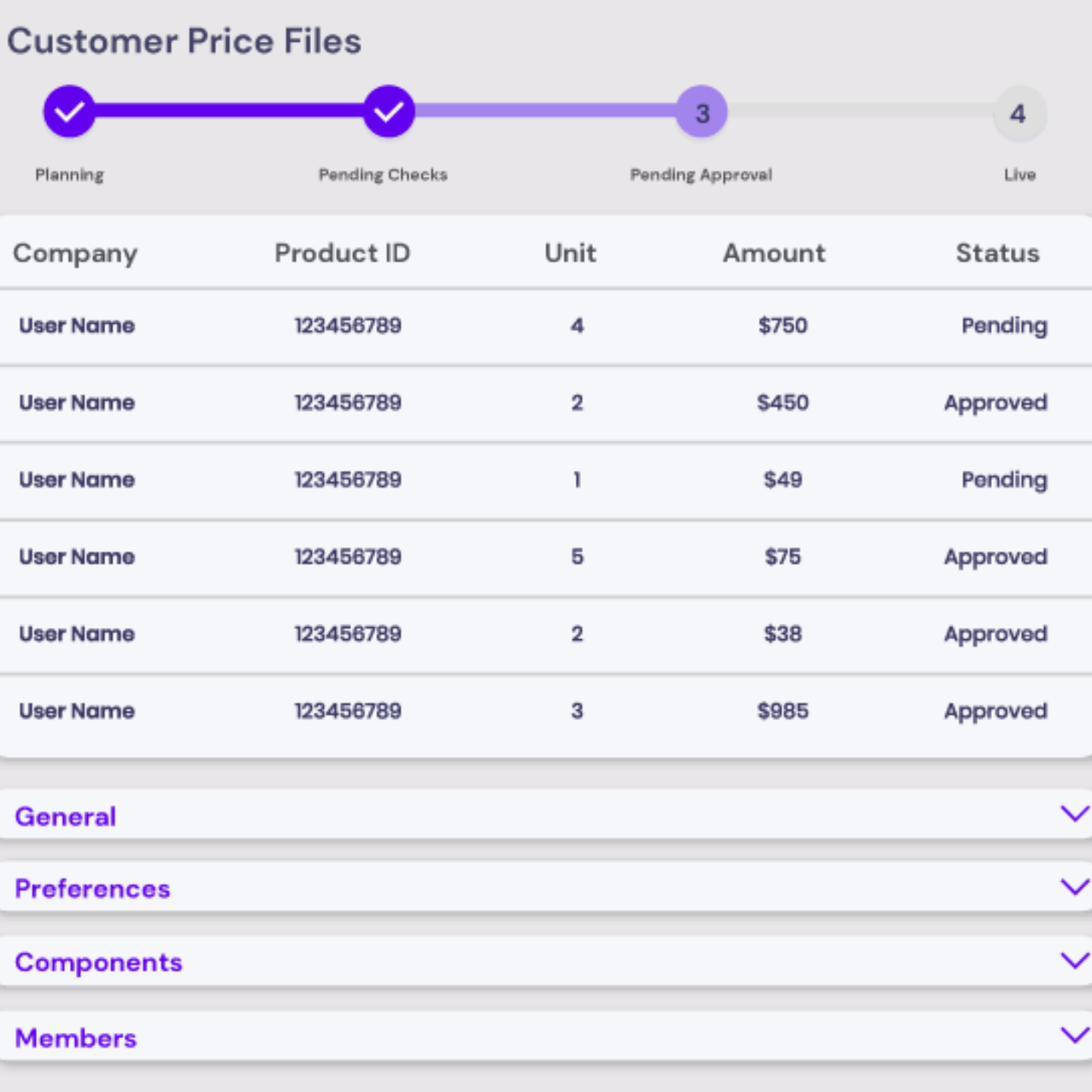The width and height of the screenshot is (1092, 1092).
Task: Expand the General section chevron
Action: [1074, 814]
